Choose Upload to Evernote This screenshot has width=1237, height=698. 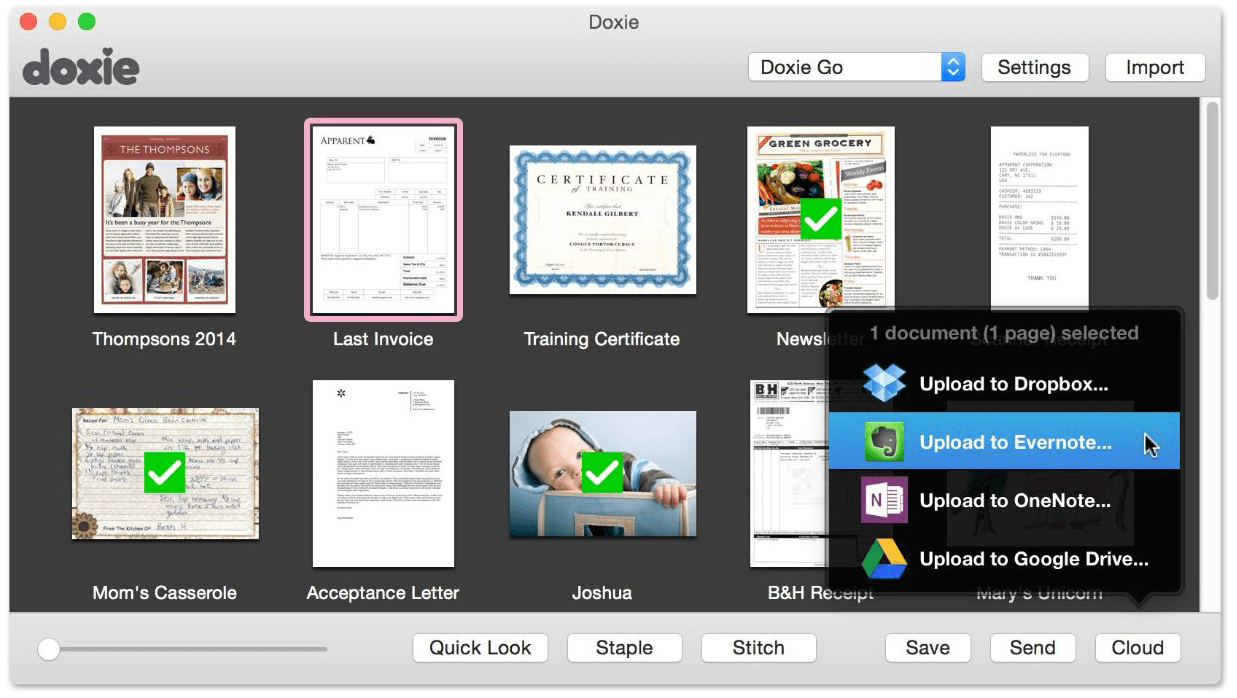pos(1004,442)
